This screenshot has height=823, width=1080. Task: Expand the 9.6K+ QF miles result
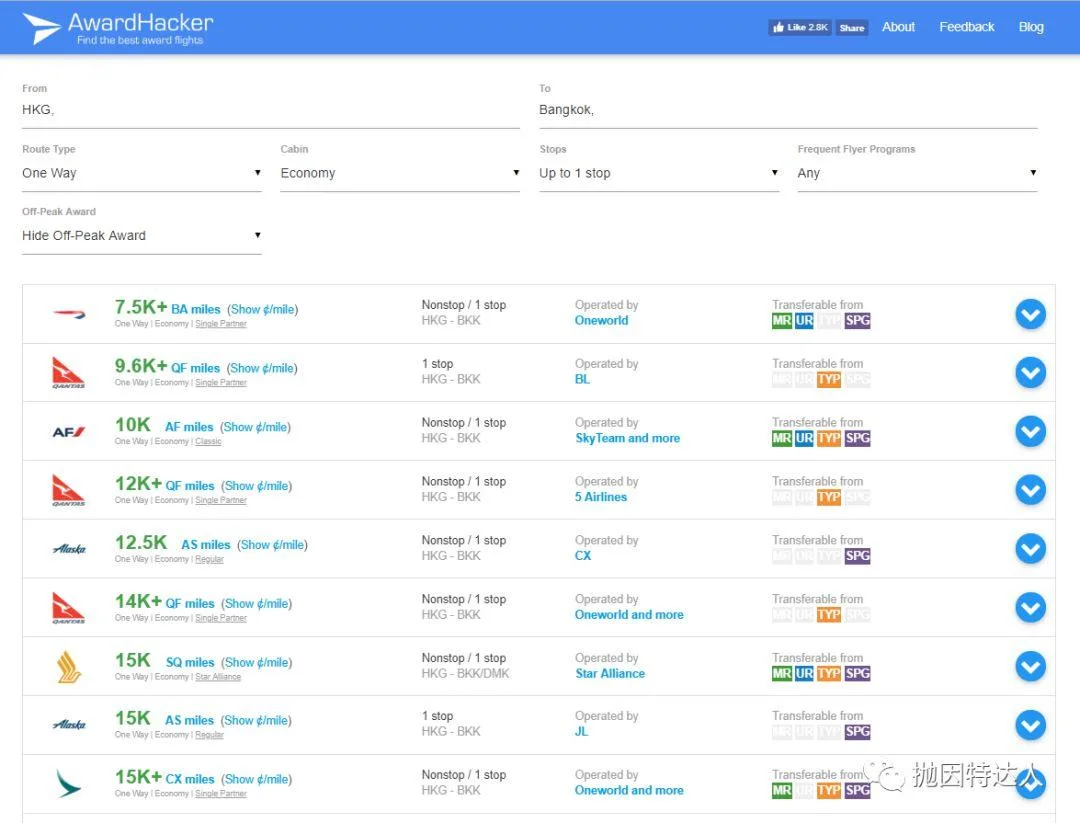1030,373
